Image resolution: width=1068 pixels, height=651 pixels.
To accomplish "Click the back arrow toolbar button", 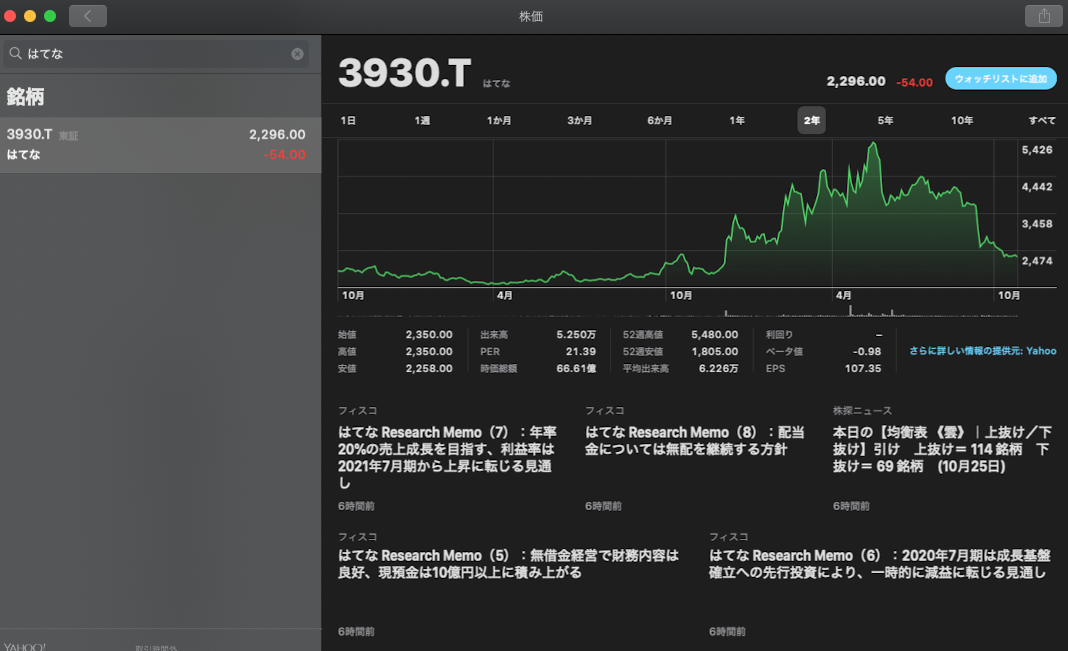I will coord(88,16).
